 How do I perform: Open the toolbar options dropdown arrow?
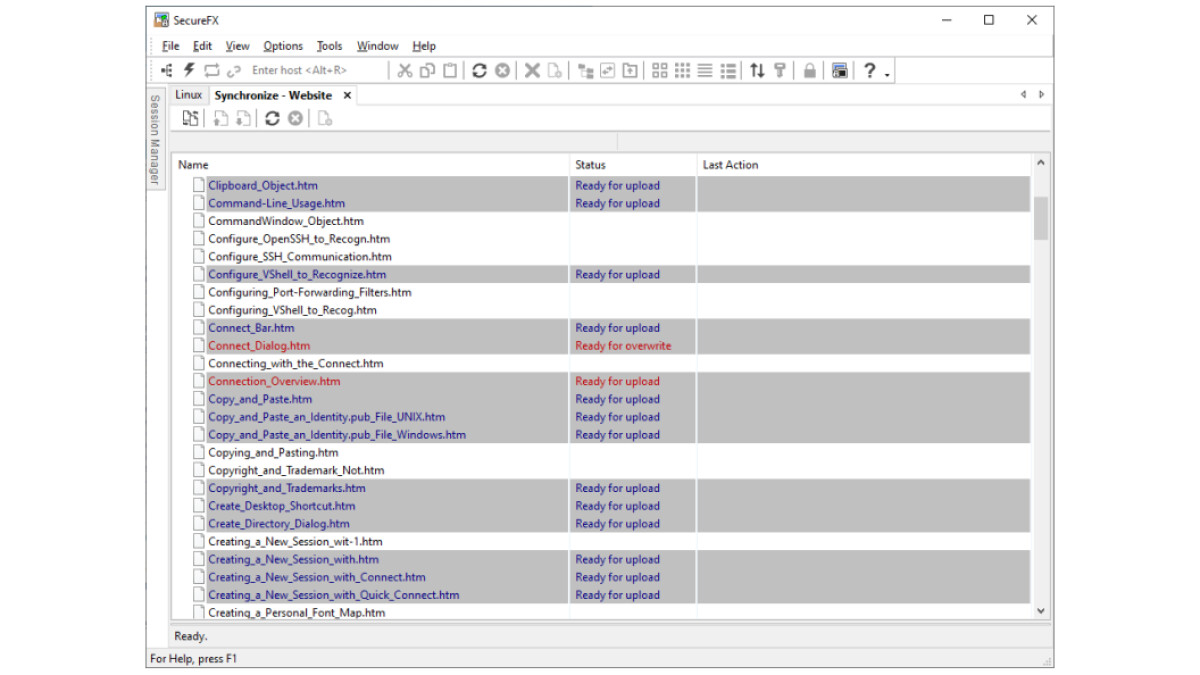tap(888, 73)
